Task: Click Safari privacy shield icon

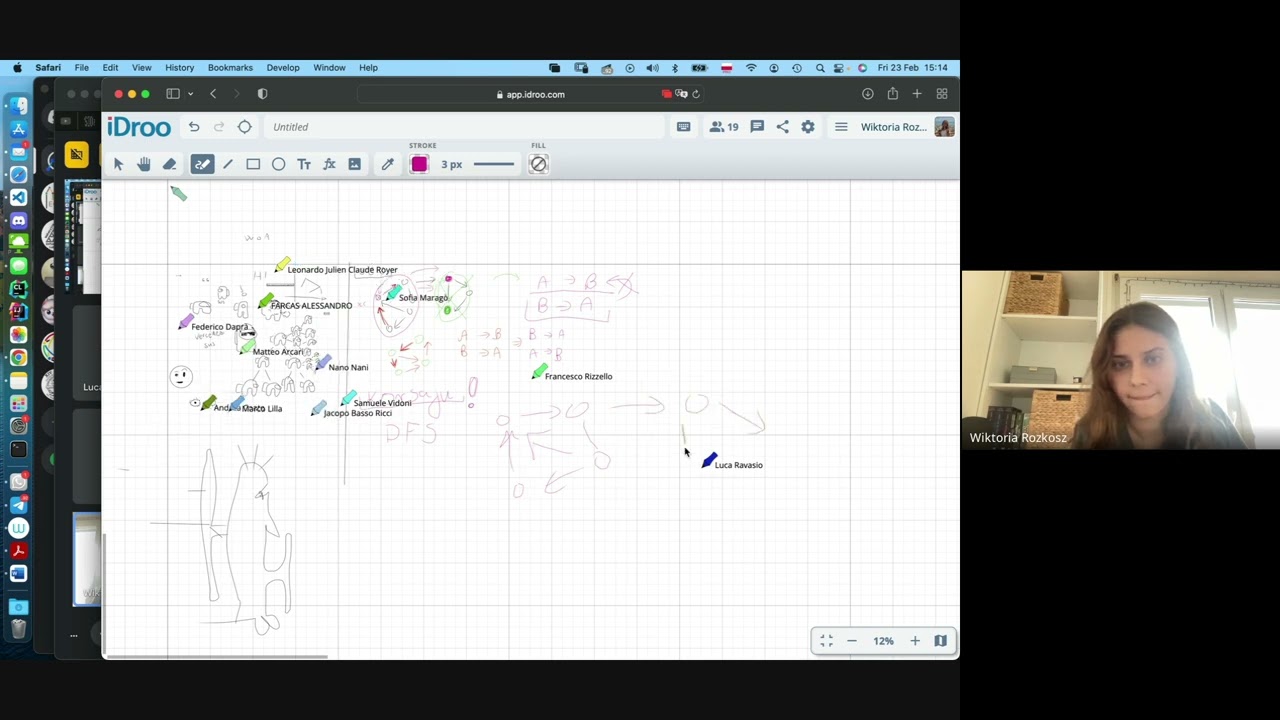Action: [262, 94]
